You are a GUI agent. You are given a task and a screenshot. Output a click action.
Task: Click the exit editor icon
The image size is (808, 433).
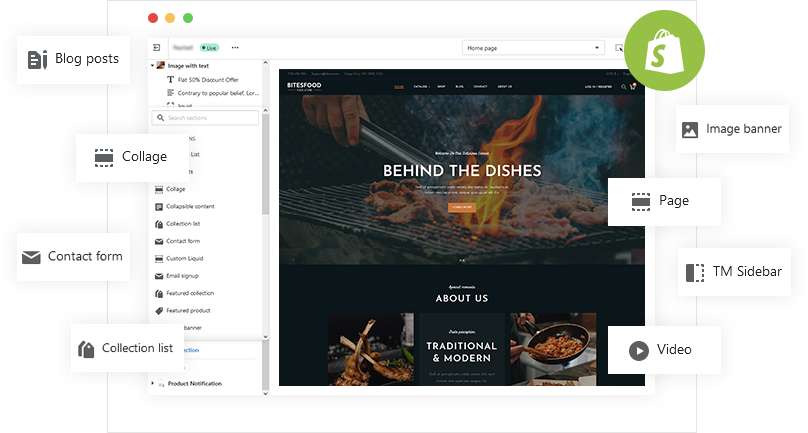[x=157, y=47]
